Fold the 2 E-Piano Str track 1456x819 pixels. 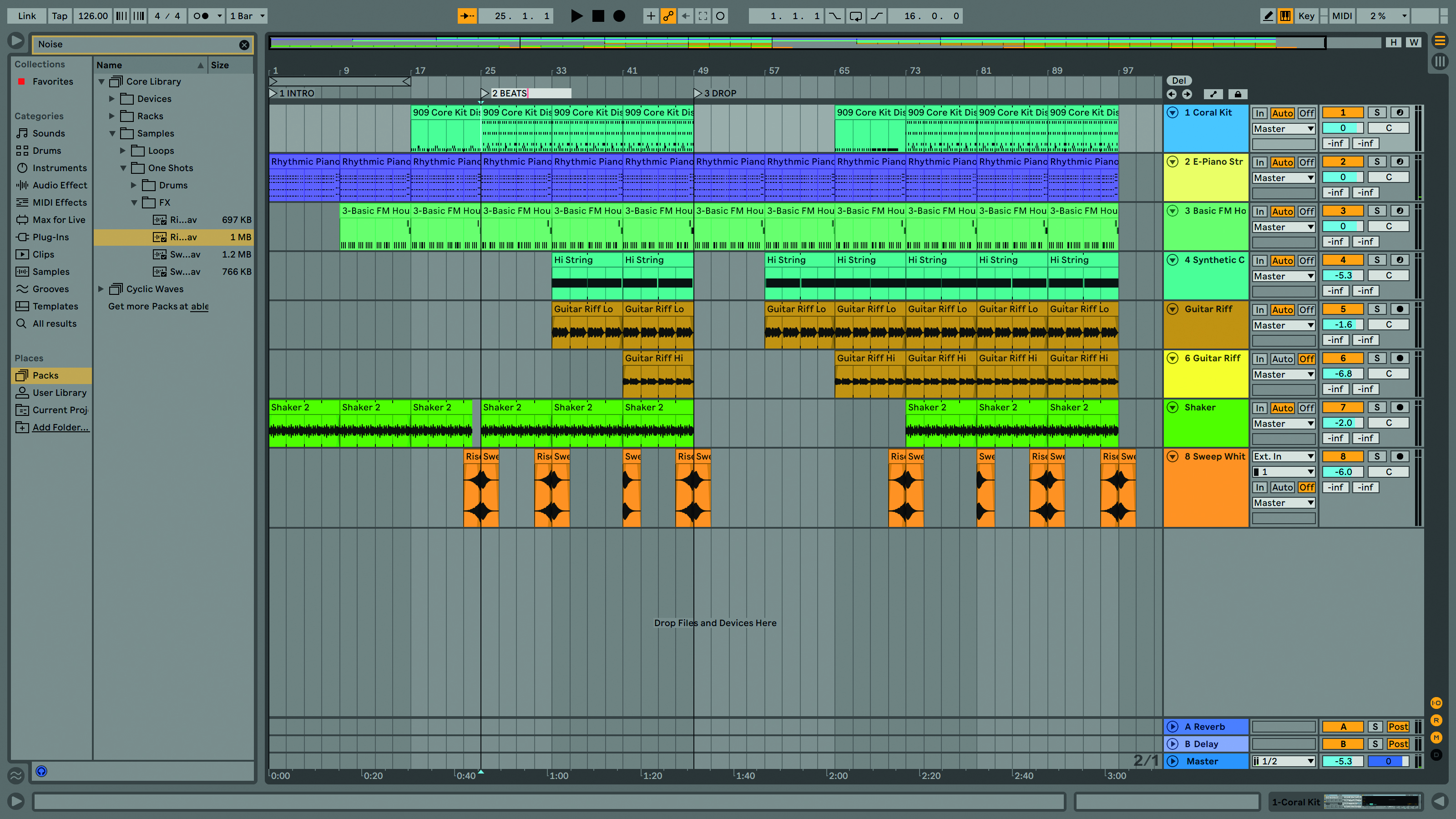point(1172,162)
